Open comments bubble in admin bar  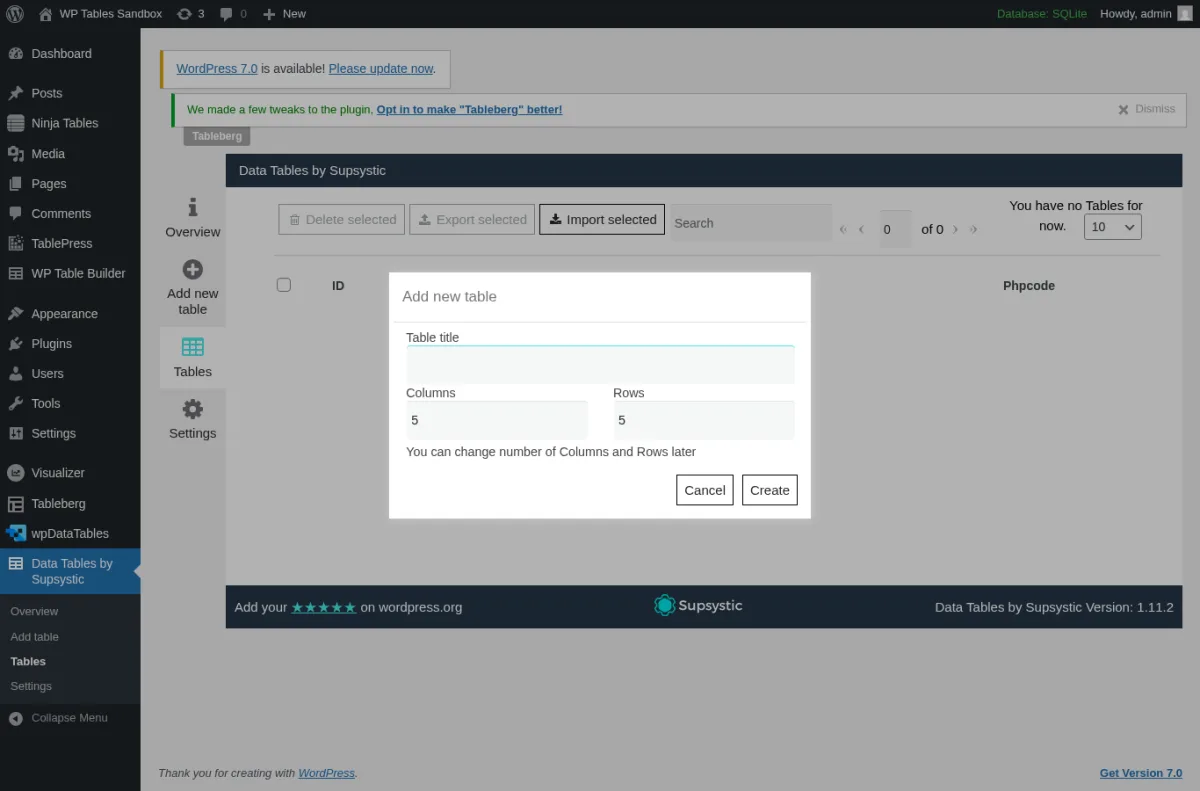227,14
